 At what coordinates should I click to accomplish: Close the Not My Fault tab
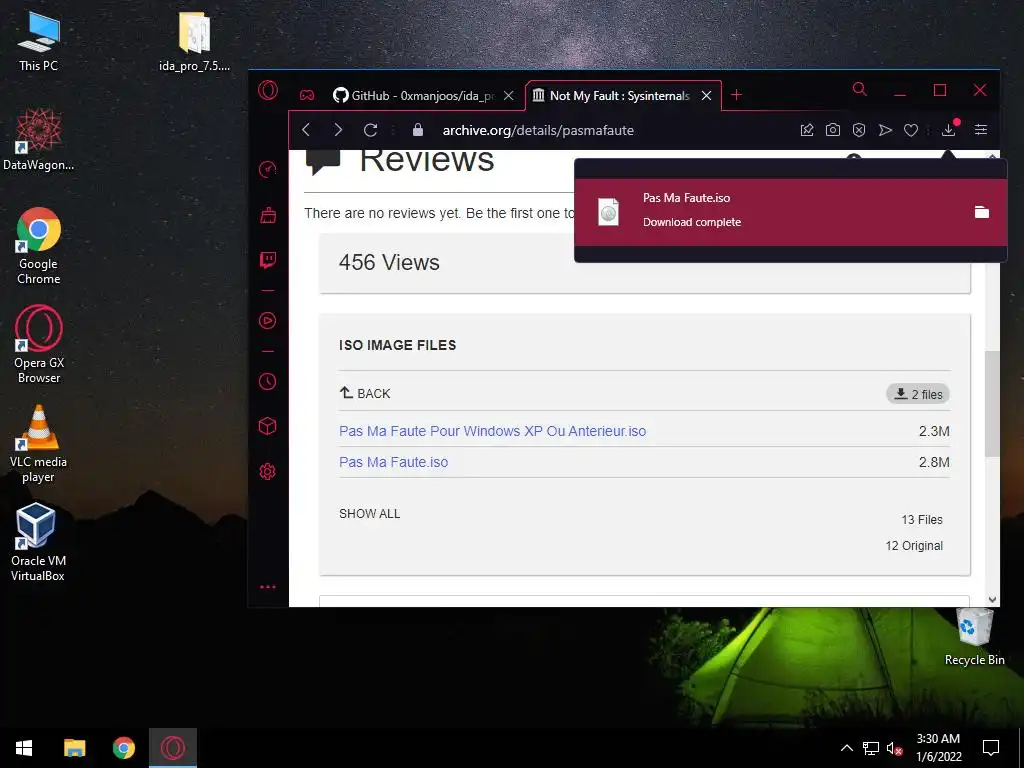click(x=707, y=95)
